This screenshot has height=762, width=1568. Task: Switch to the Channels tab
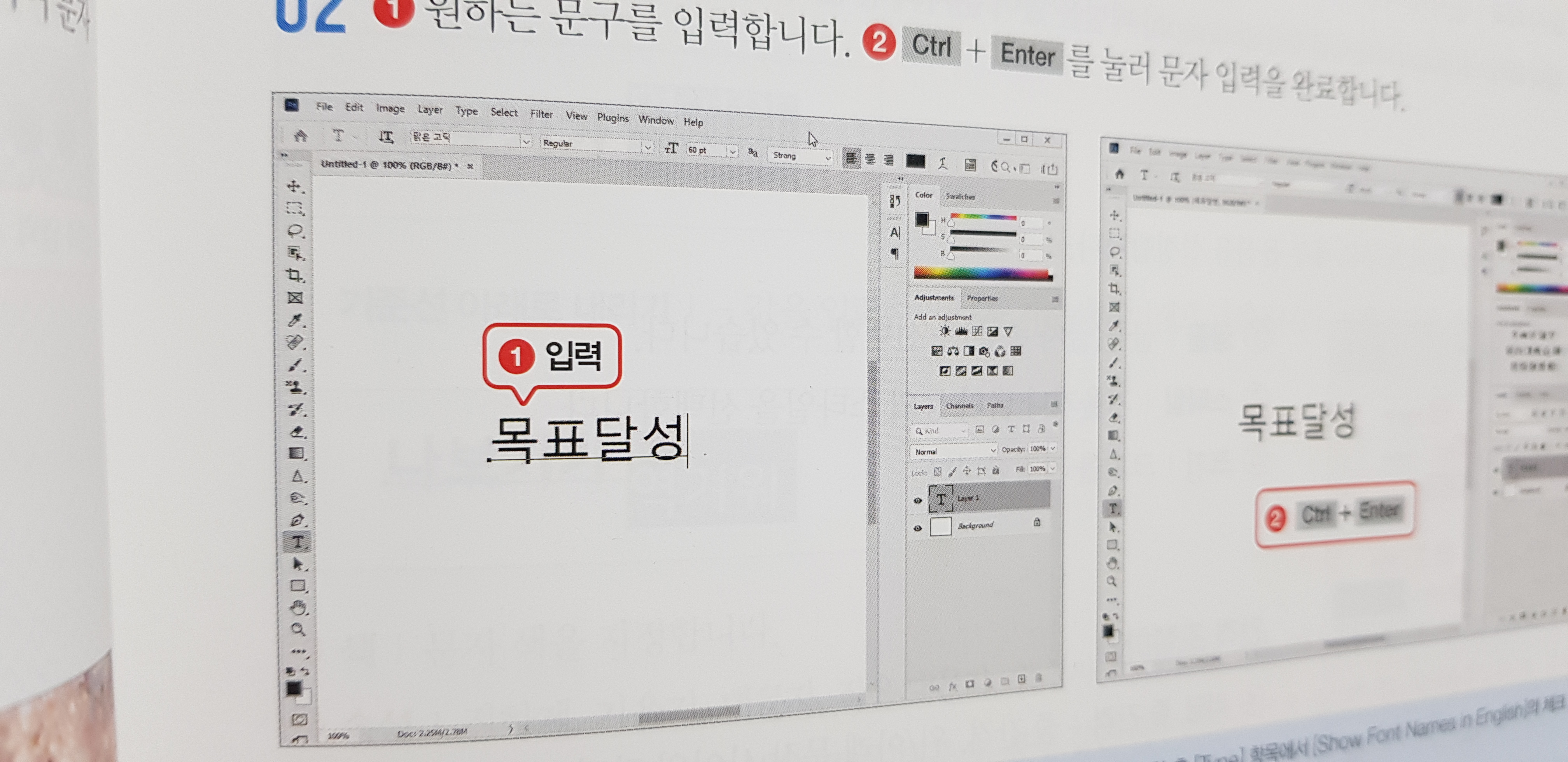tap(959, 405)
